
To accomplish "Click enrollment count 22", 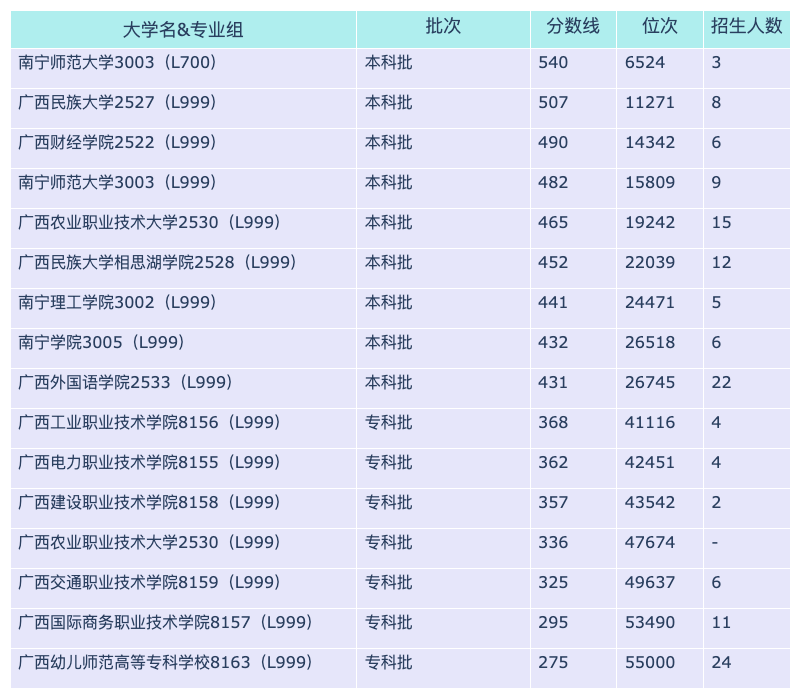I will [x=721, y=382].
